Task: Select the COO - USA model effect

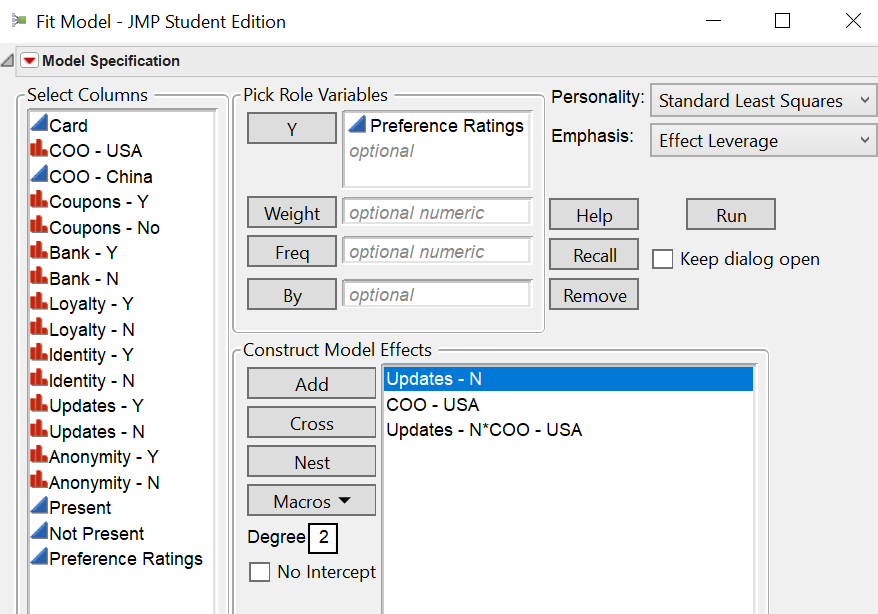Action: 432,405
